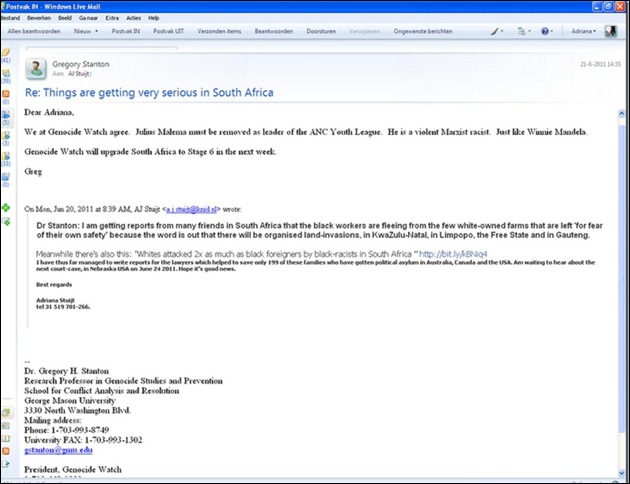The width and height of the screenshot is (630, 484).
Task: Switch to Mail view via bottom sidebar icon
Action: pyautogui.click(x=6, y=413)
